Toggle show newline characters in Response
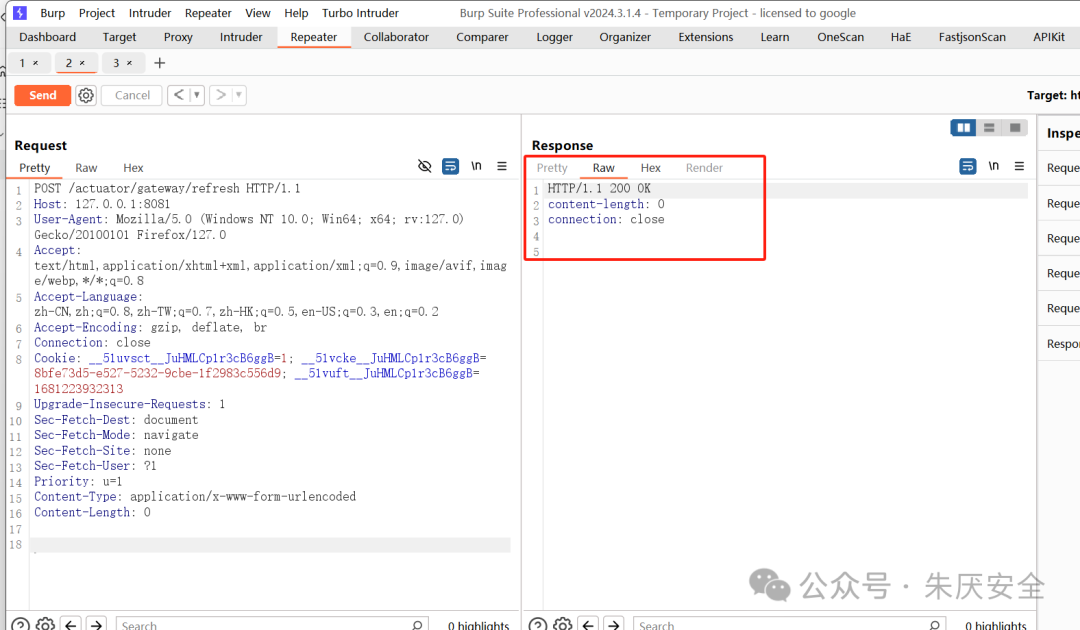 (993, 166)
